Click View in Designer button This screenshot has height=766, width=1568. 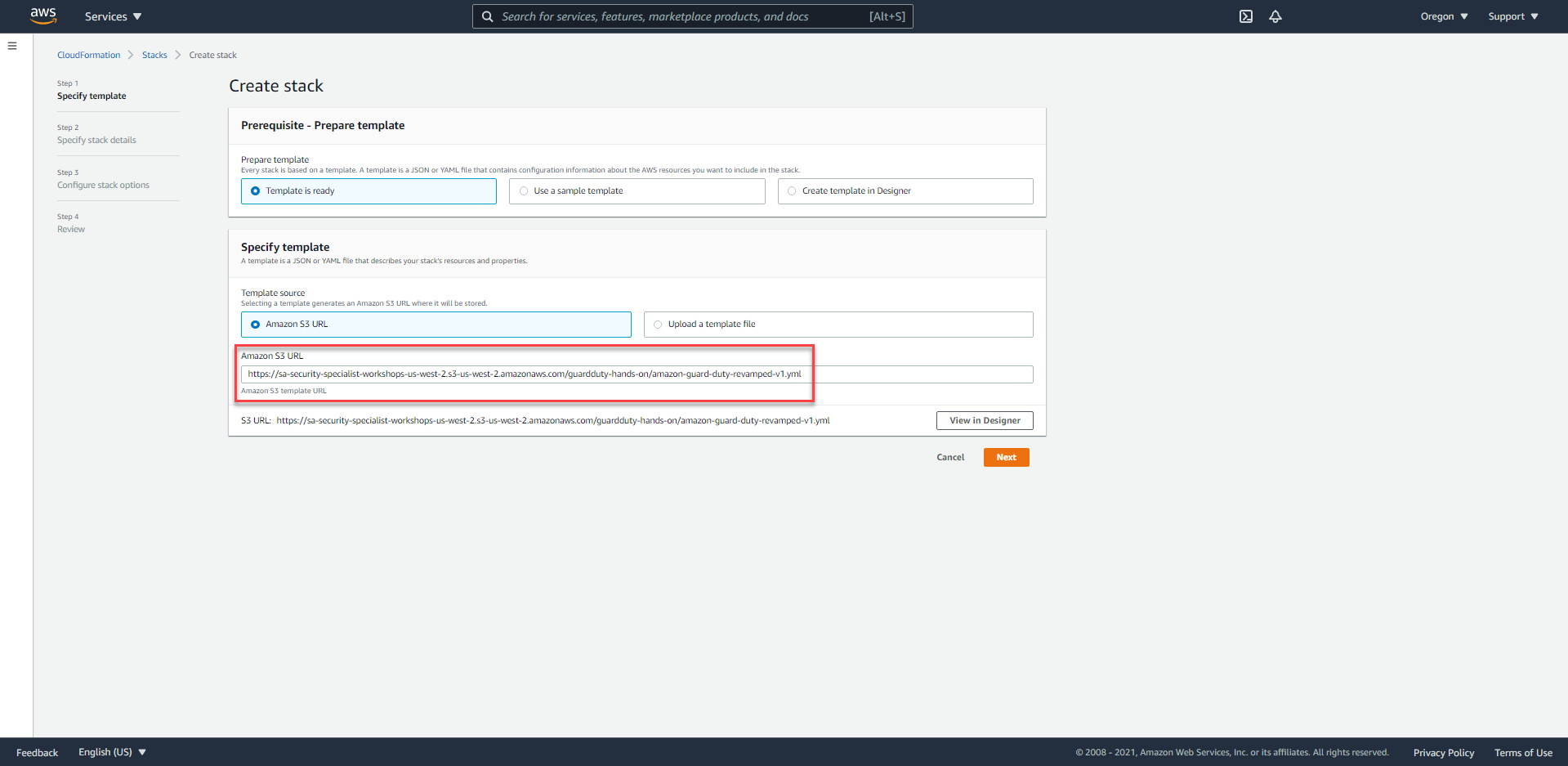pos(985,420)
